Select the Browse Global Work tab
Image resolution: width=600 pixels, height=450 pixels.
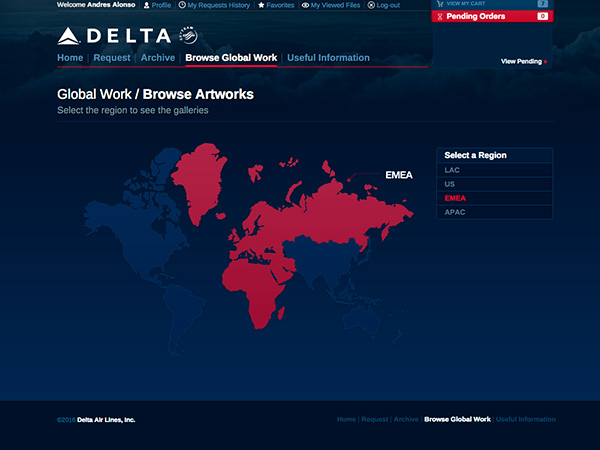231,58
